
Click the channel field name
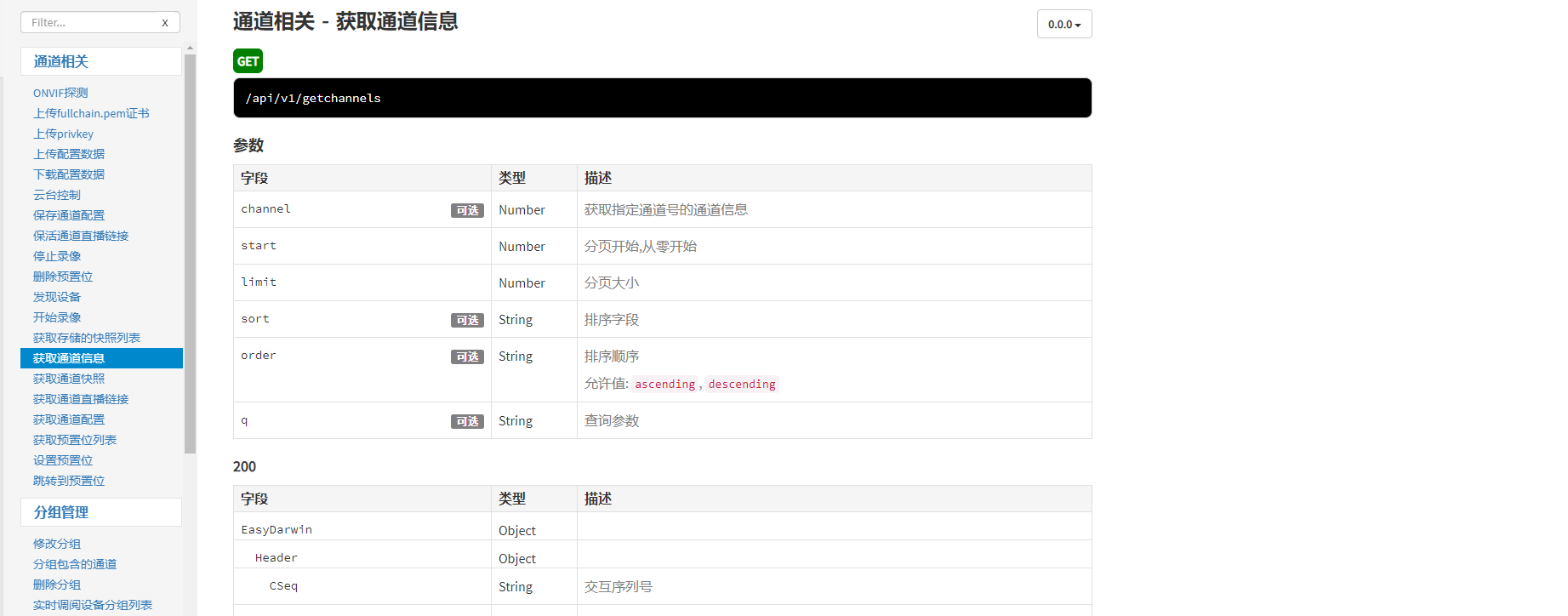[265, 209]
